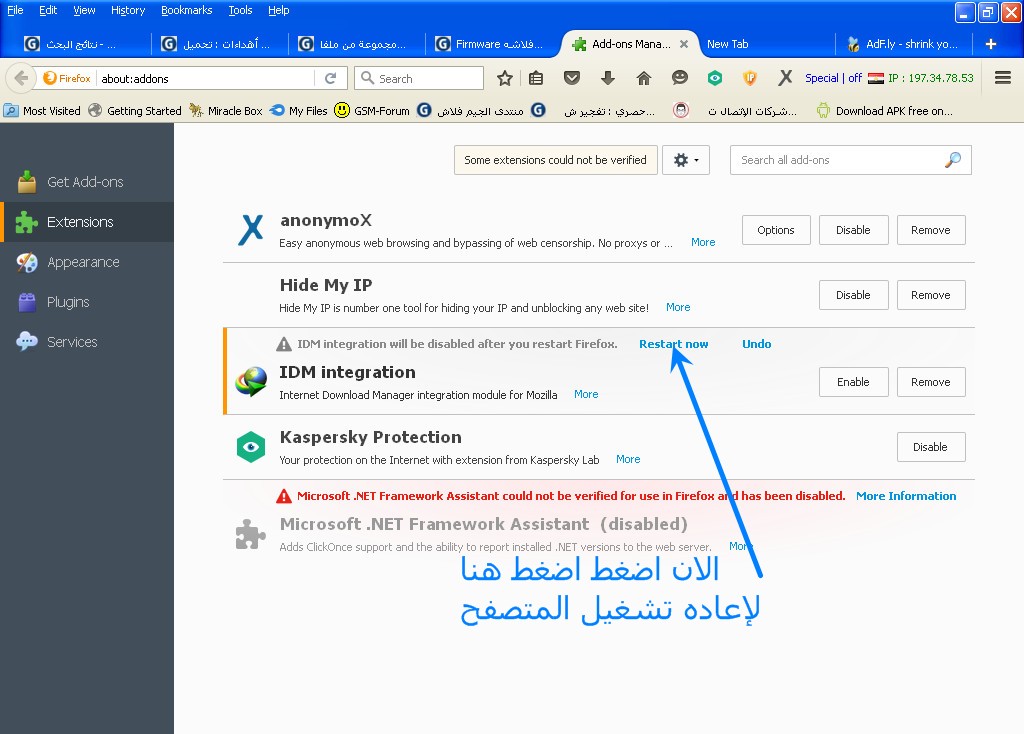
Task: Open the Miracle Box bookmark
Action: [x=226, y=111]
